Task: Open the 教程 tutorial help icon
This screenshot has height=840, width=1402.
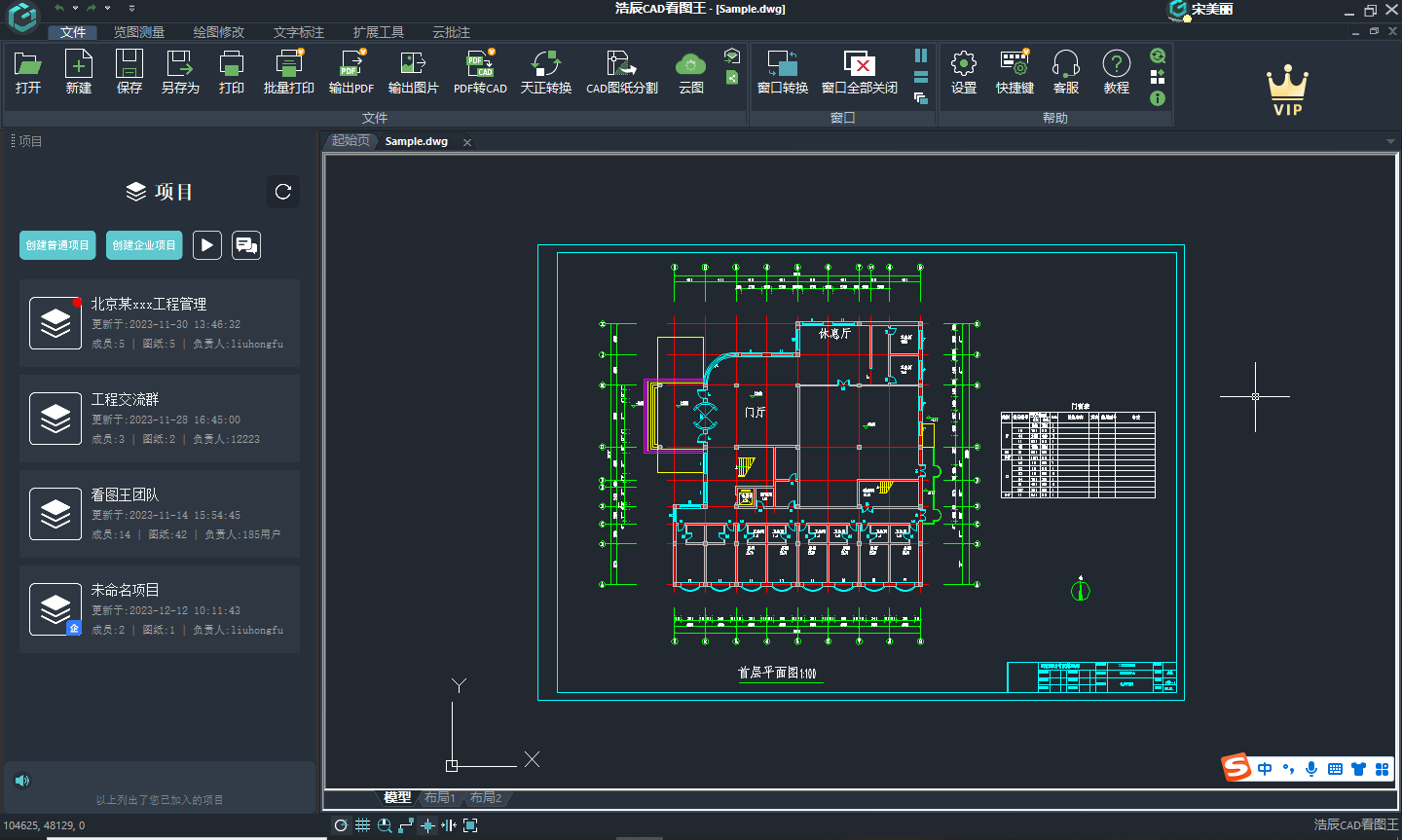Action: 1117,72
